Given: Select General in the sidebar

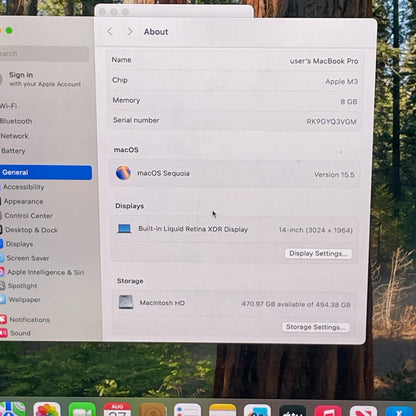Looking at the screenshot, I should click(46, 172).
